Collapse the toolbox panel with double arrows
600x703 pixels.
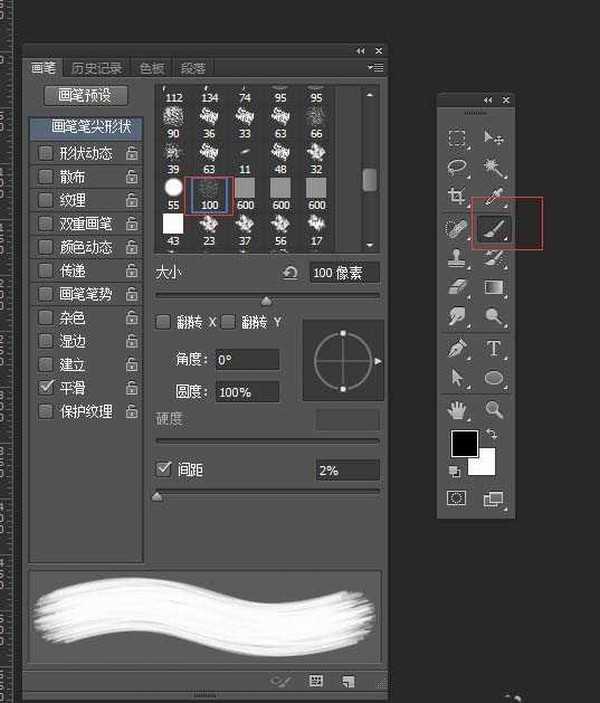(x=488, y=100)
